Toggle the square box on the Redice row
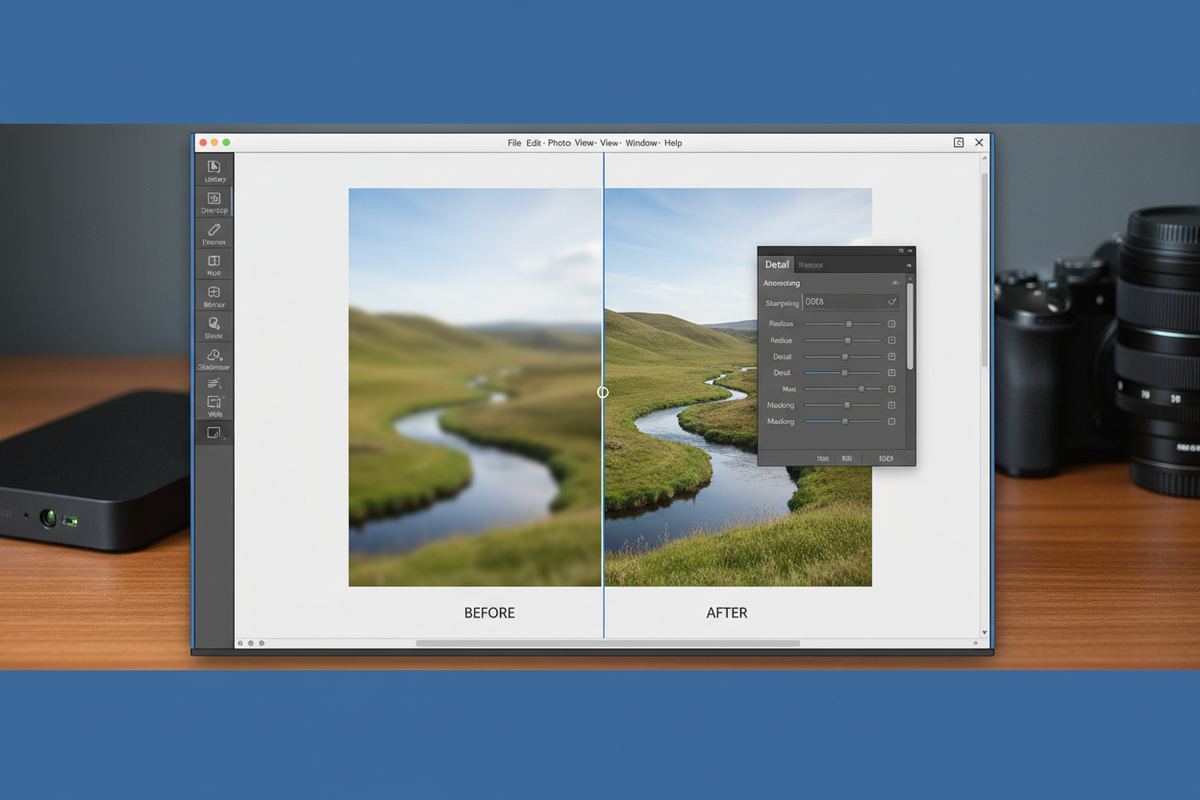 point(891,340)
